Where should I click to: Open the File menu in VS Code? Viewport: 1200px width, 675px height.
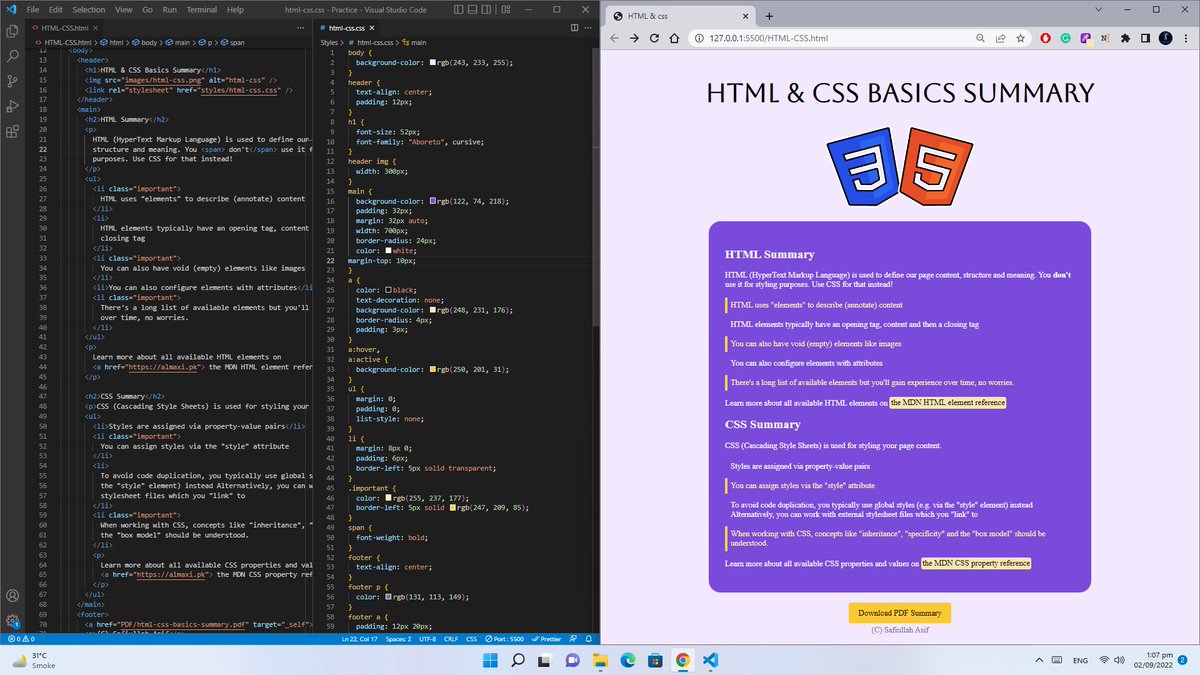tap(32, 9)
